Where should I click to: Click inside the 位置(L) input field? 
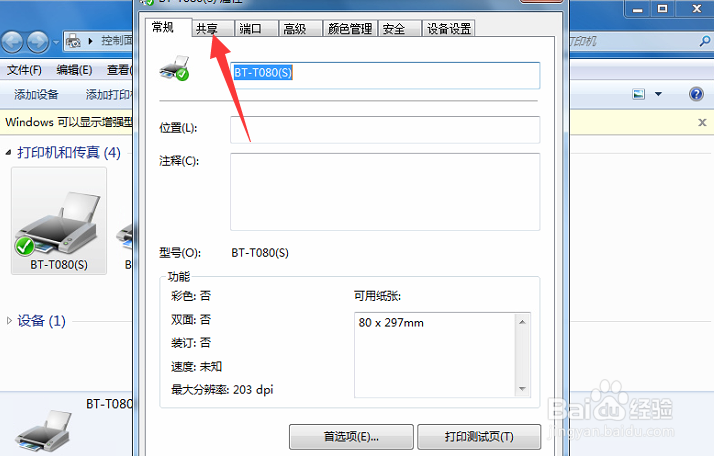click(385, 129)
